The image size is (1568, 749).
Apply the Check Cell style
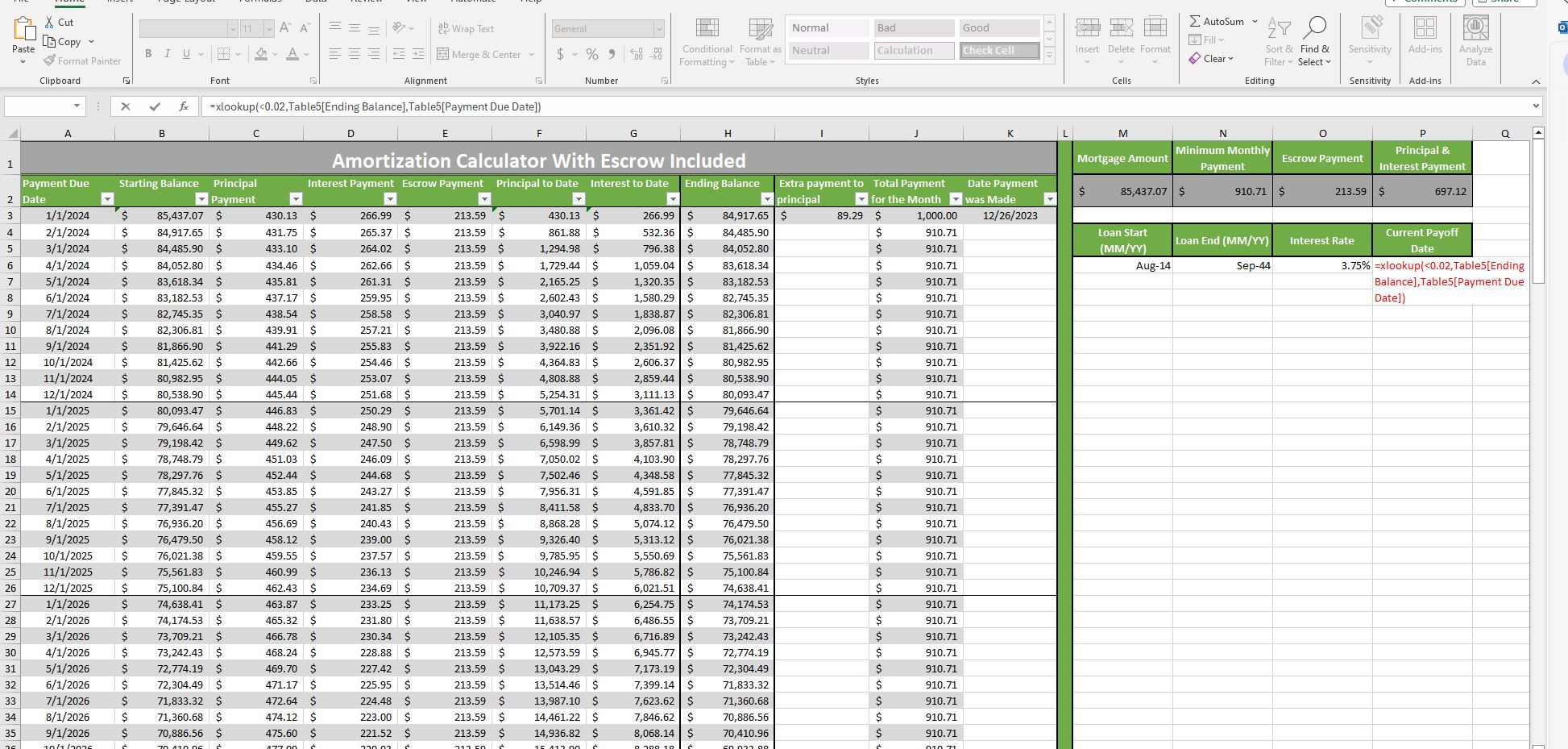[999, 51]
